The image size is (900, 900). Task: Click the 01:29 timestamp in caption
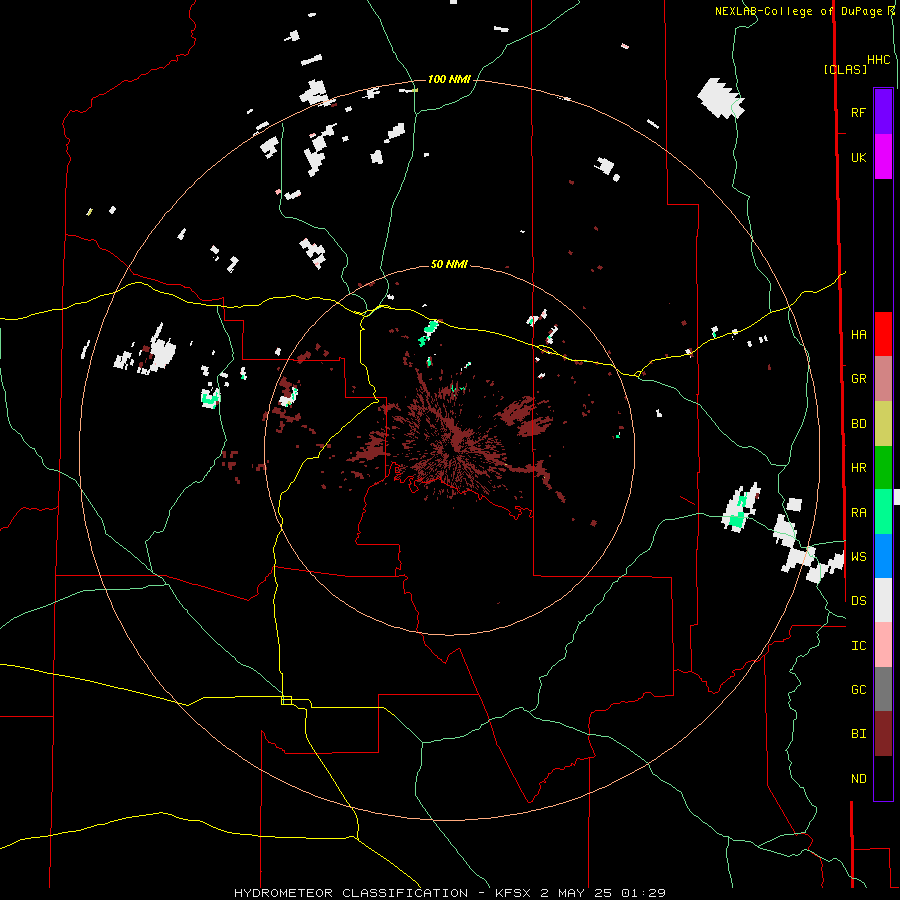coord(642,893)
